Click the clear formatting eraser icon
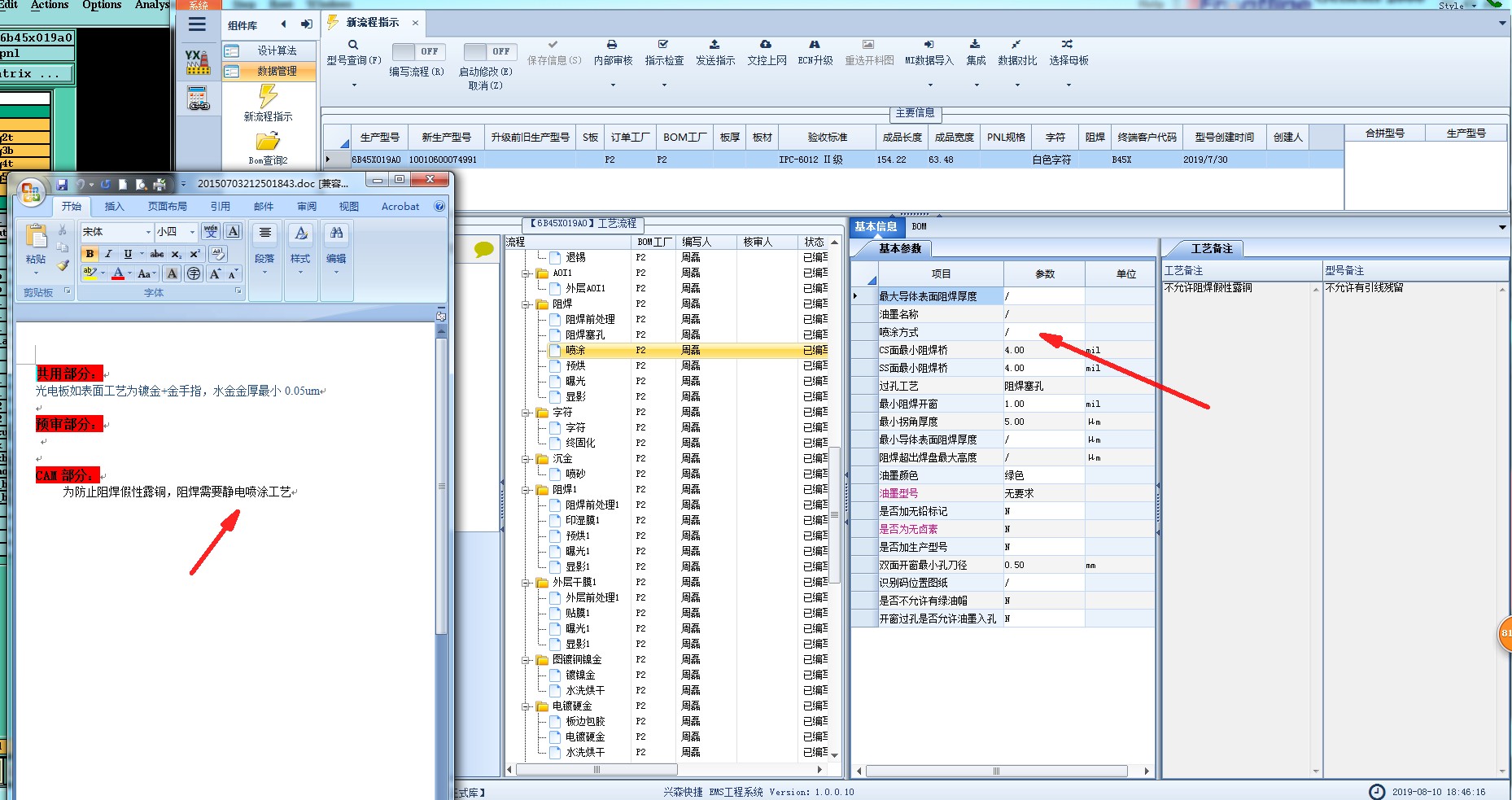1512x800 pixels. [217, 254]
